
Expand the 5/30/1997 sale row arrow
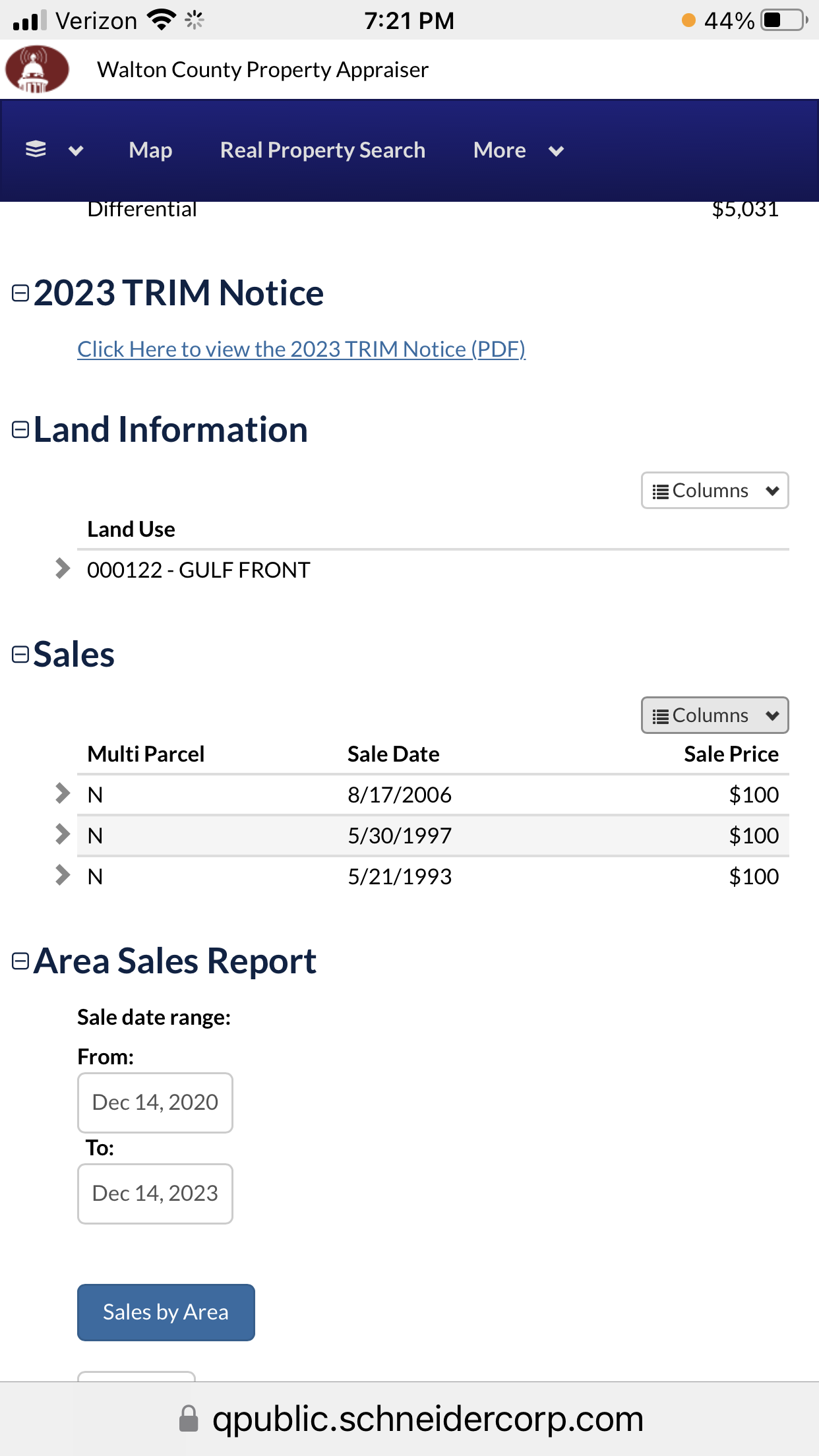coord(63,834)
